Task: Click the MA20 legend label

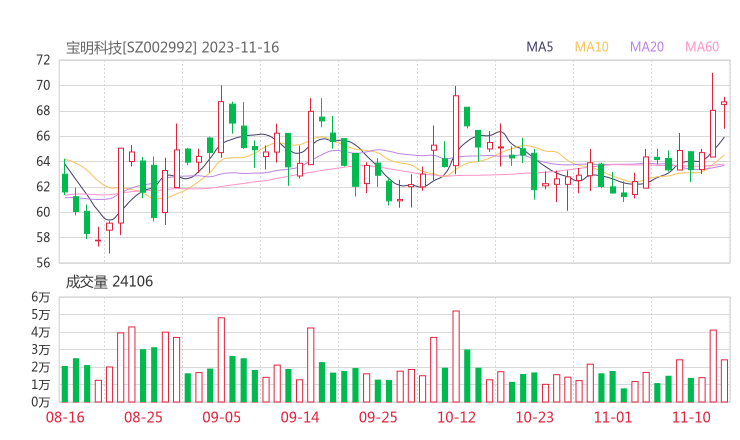Action: (x=647, y=47)
